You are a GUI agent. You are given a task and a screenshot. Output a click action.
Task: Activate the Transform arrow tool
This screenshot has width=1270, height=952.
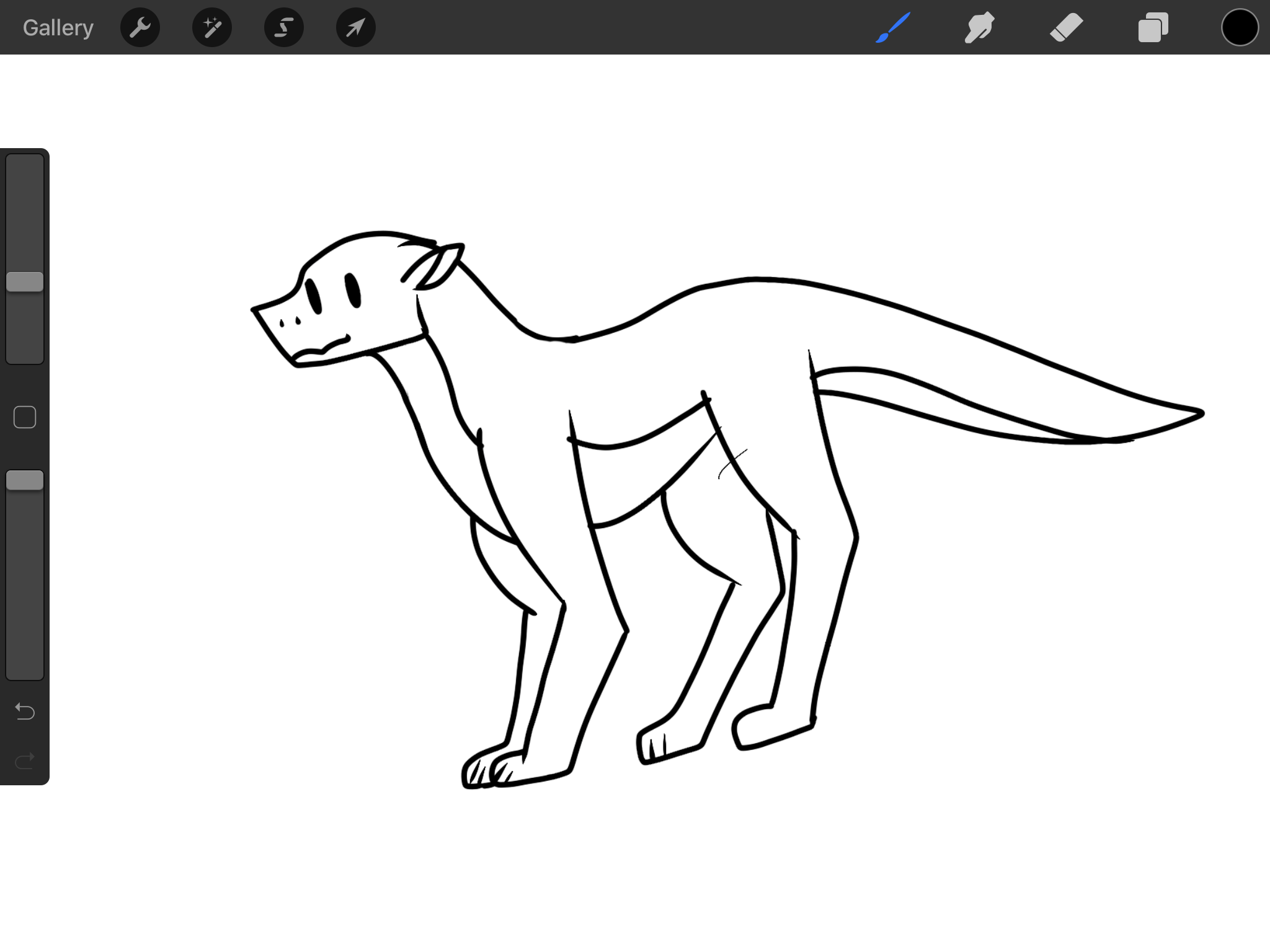tap(355, 28)
